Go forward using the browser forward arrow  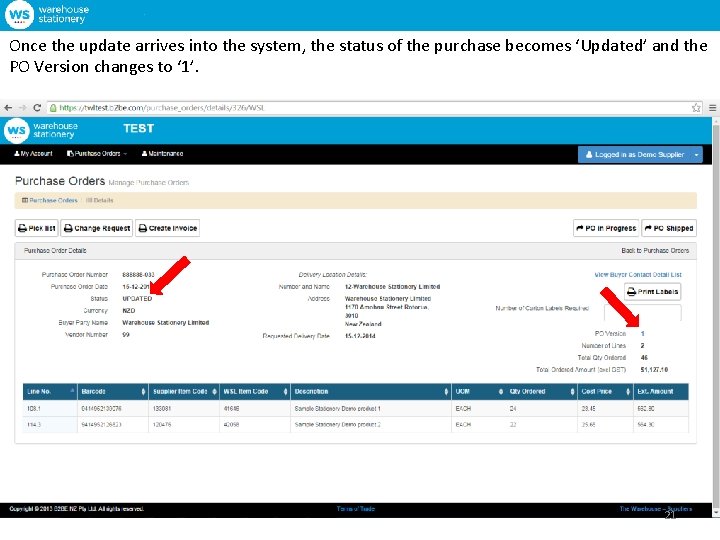click(22, 108)
